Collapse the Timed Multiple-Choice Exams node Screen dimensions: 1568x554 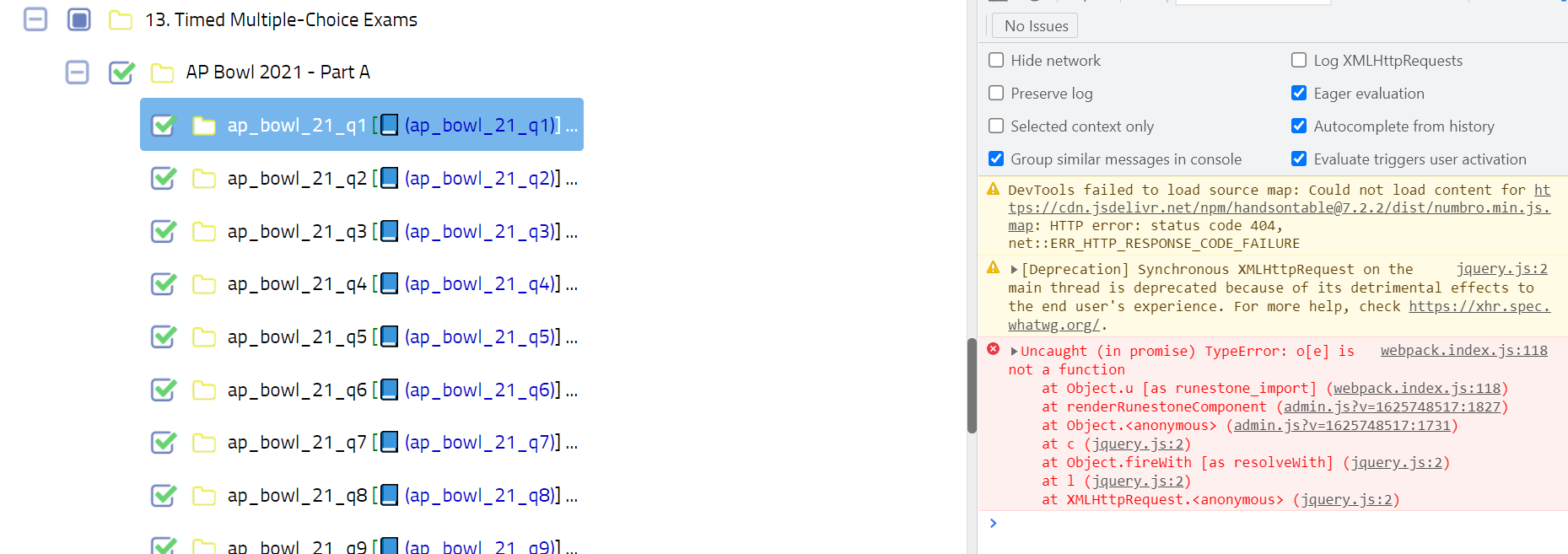click(35, 19)
